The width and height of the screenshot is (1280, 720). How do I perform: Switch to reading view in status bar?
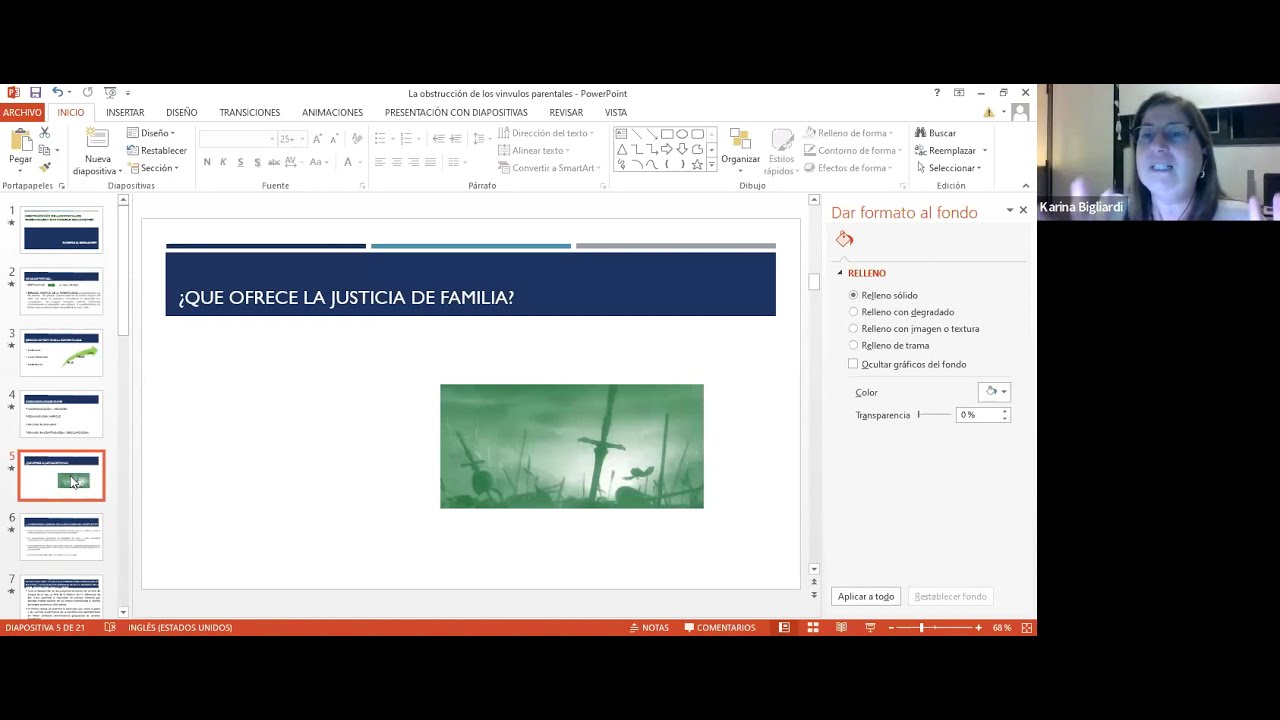841,628
